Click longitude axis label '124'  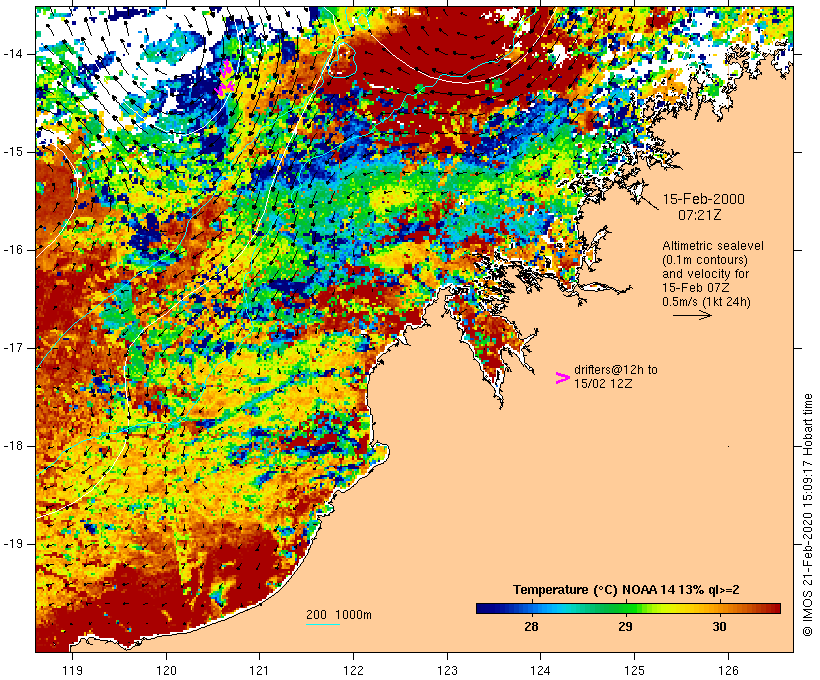(541, 671)
